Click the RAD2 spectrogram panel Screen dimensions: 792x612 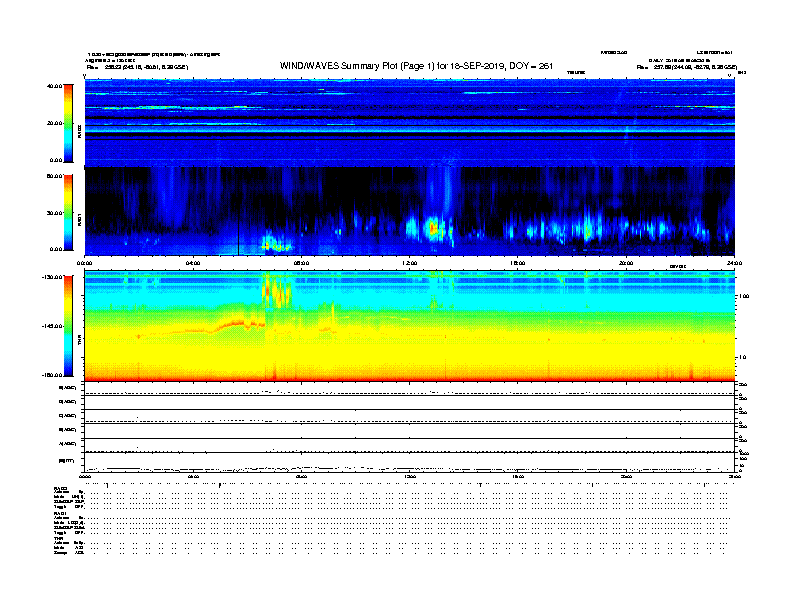pos(410,122)
